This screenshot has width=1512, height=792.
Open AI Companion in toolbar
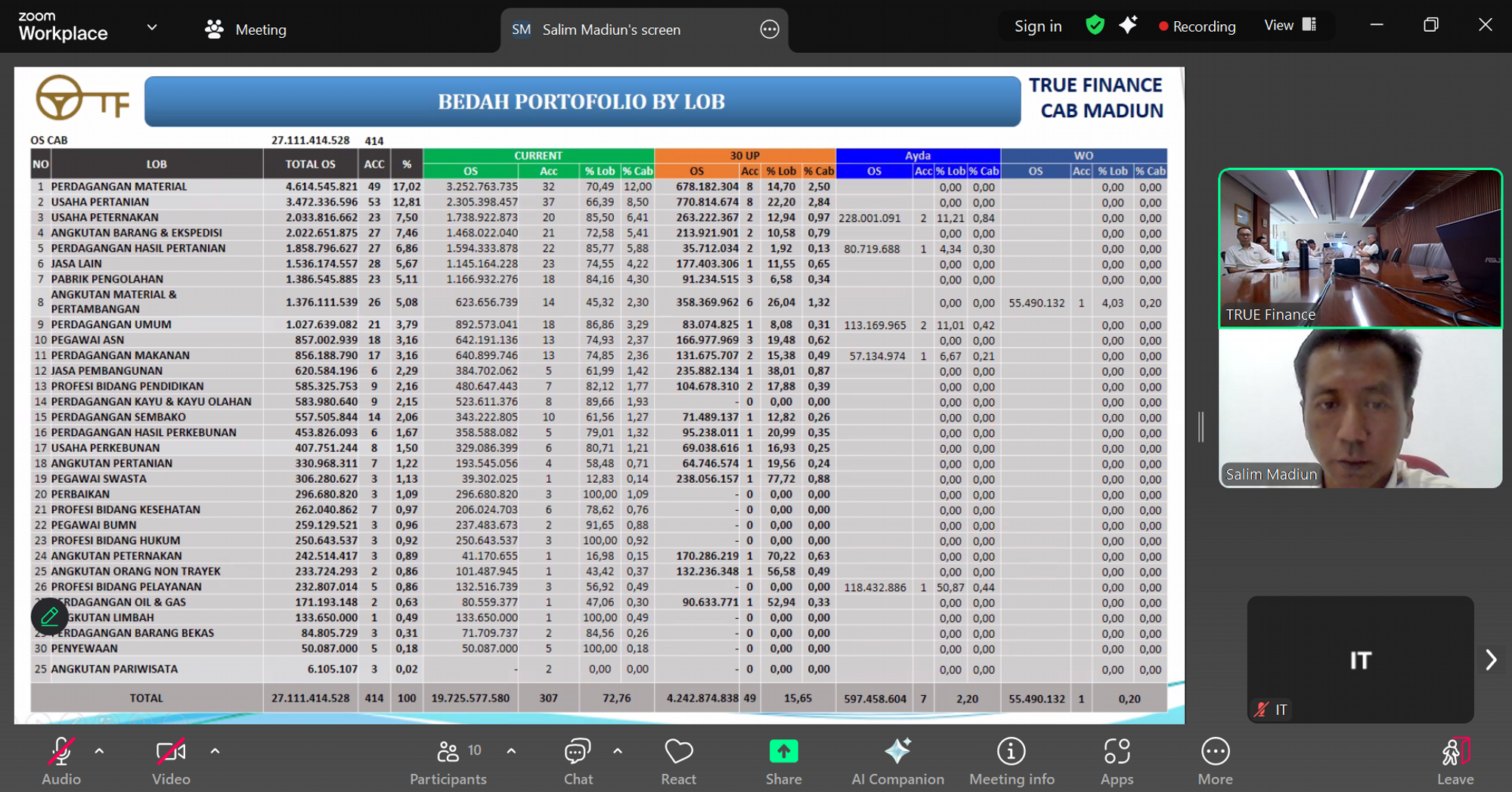[897, 761]
